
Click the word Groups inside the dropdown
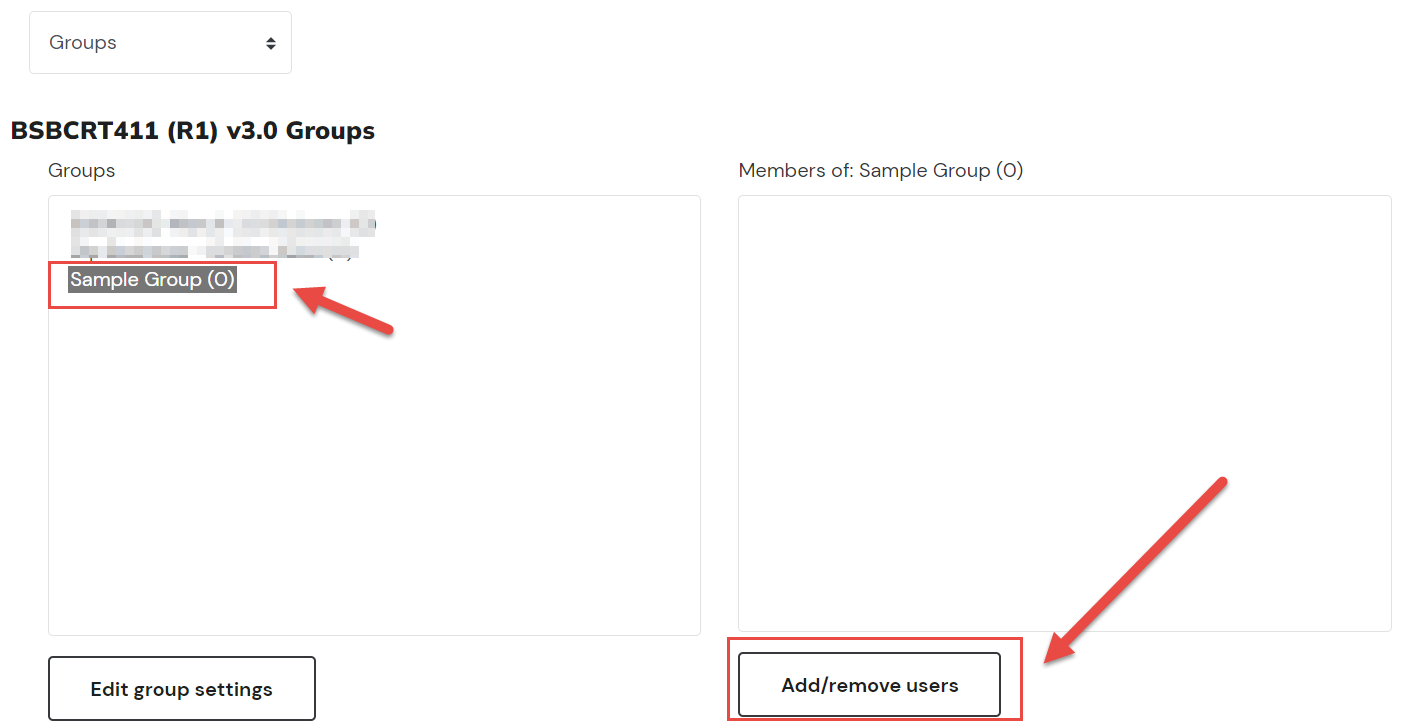click(x=83, y=43)
